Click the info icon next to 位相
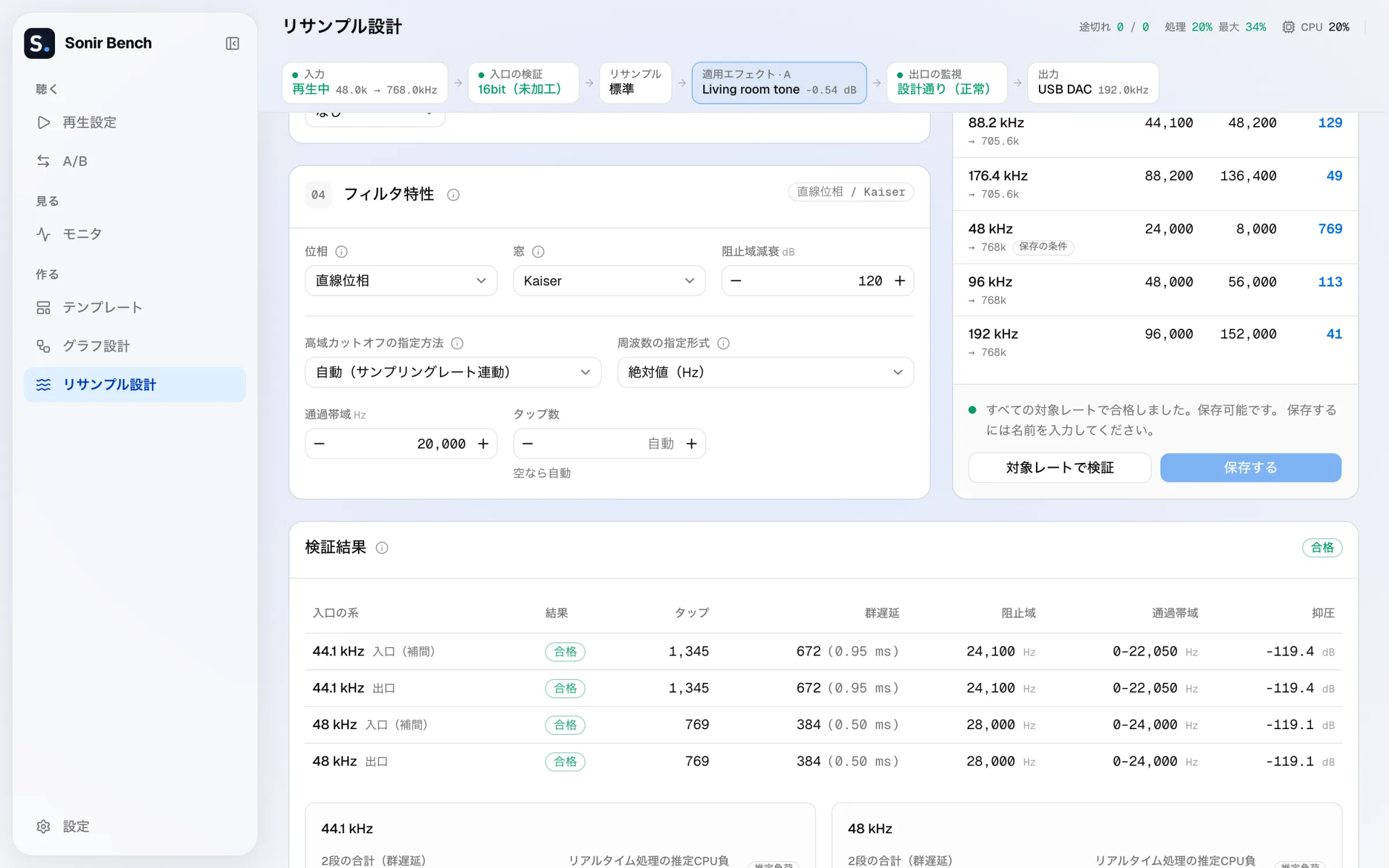 341,252
